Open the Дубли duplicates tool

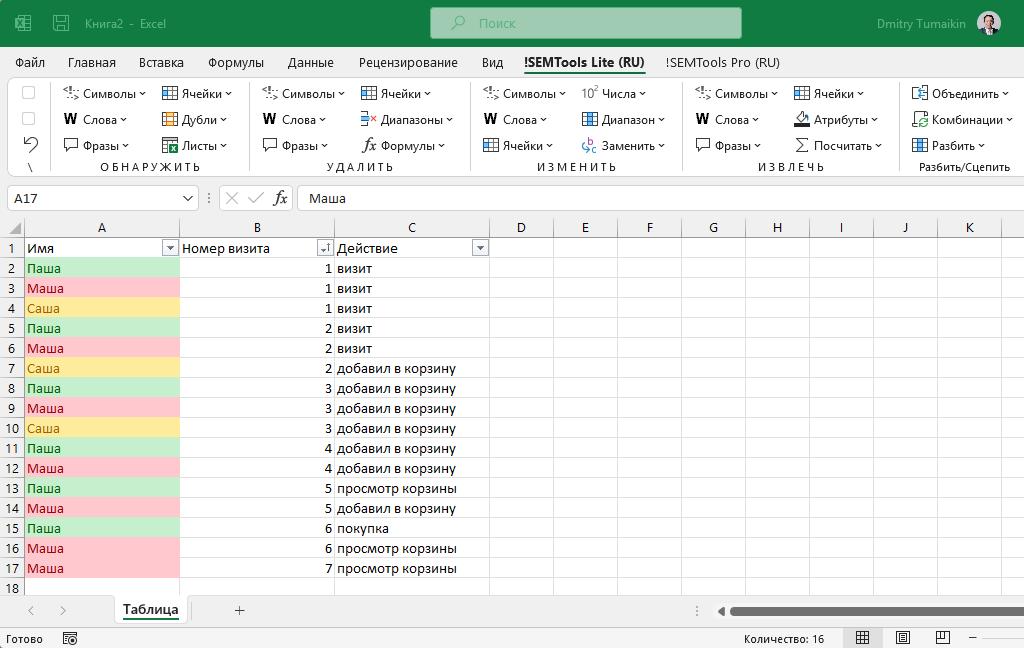pos(194,120)
